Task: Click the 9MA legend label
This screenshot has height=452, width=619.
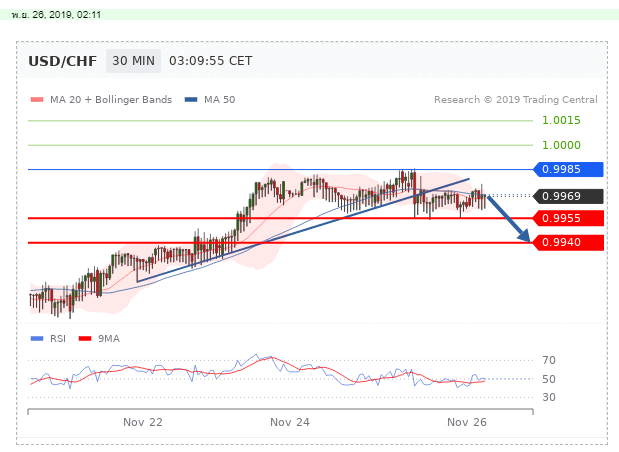Action: click(x=109, y=339)
